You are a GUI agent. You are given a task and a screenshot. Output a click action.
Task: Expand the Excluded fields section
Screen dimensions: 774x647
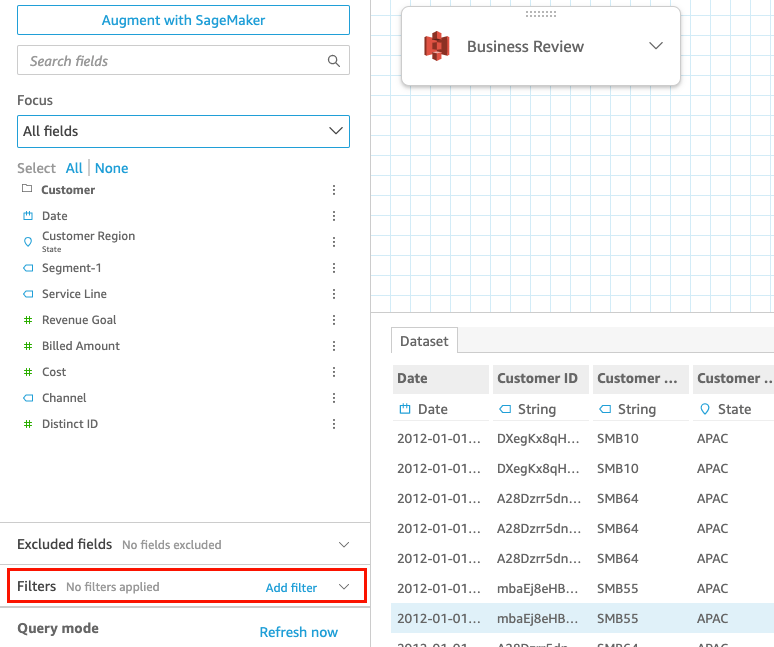pyautogui.click(x=343, y=545)
